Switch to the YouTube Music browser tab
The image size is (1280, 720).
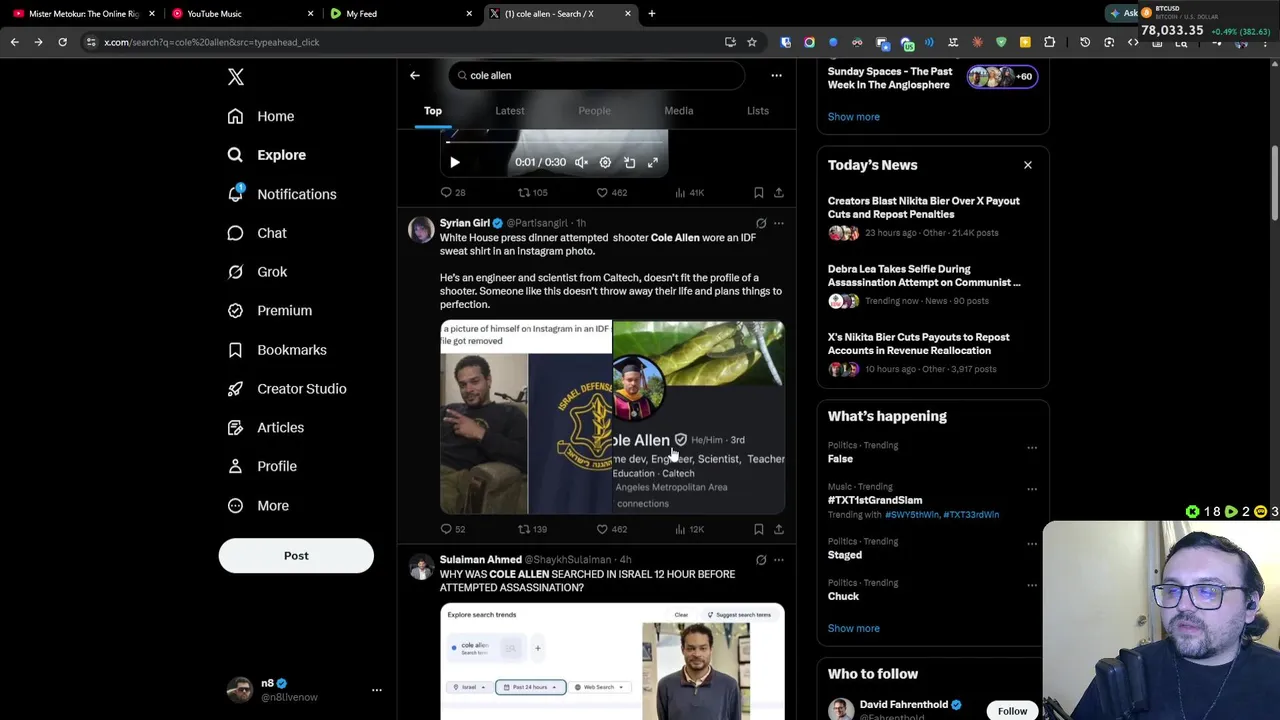(x=240, y=14)
